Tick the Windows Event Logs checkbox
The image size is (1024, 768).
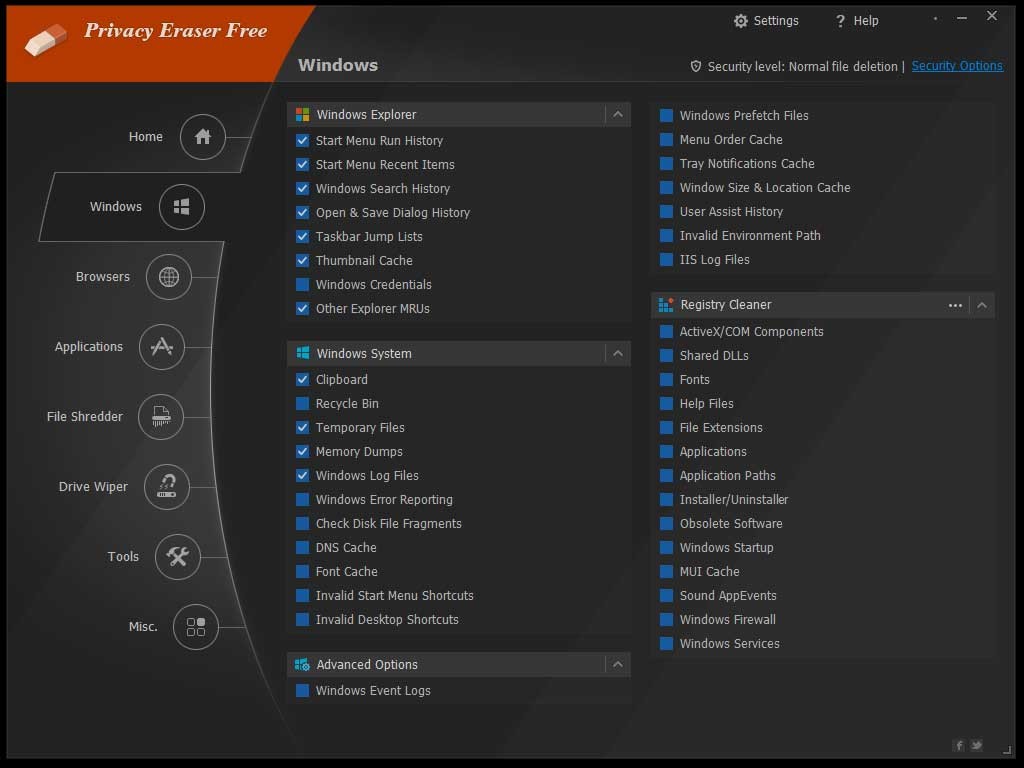[x=303, y=691]
